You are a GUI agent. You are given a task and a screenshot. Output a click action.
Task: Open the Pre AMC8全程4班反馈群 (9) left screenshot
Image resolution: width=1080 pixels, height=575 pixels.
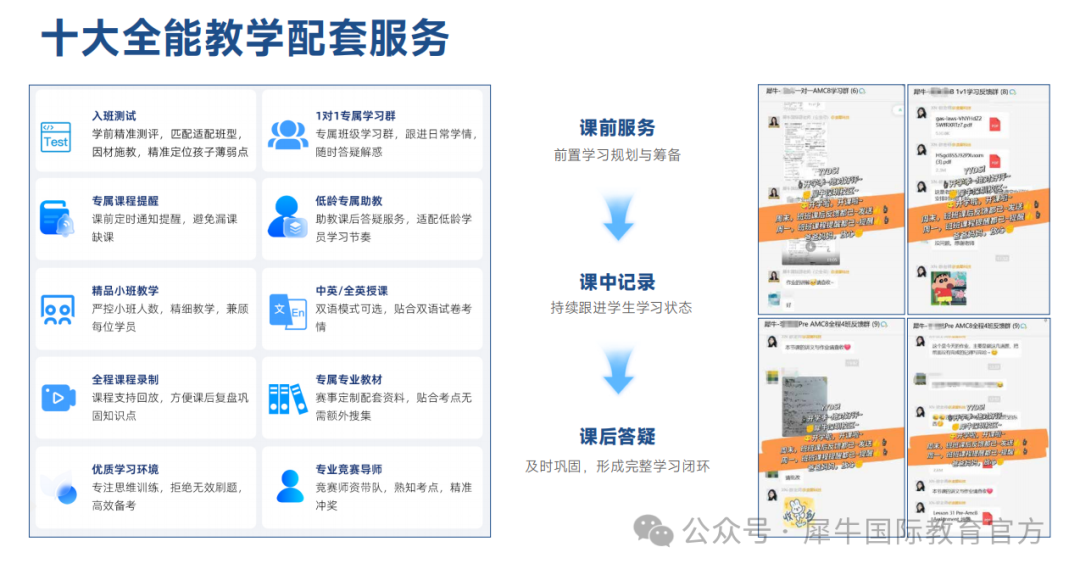(831, 427)
